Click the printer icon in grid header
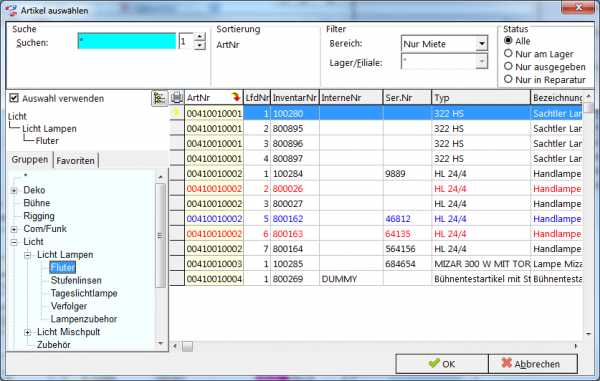This screenshot has height=381, width=600. [177, 98]
